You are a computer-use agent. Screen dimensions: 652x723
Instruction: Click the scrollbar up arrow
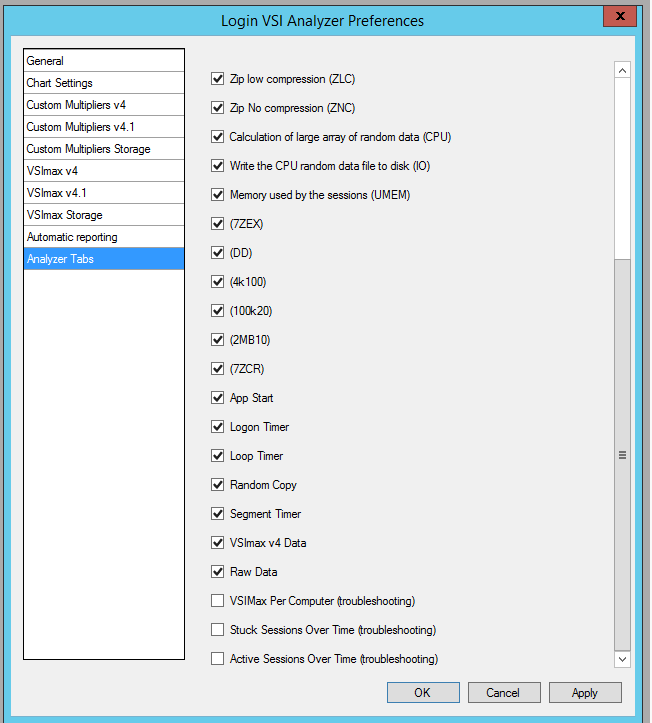[x=622, y=70]
